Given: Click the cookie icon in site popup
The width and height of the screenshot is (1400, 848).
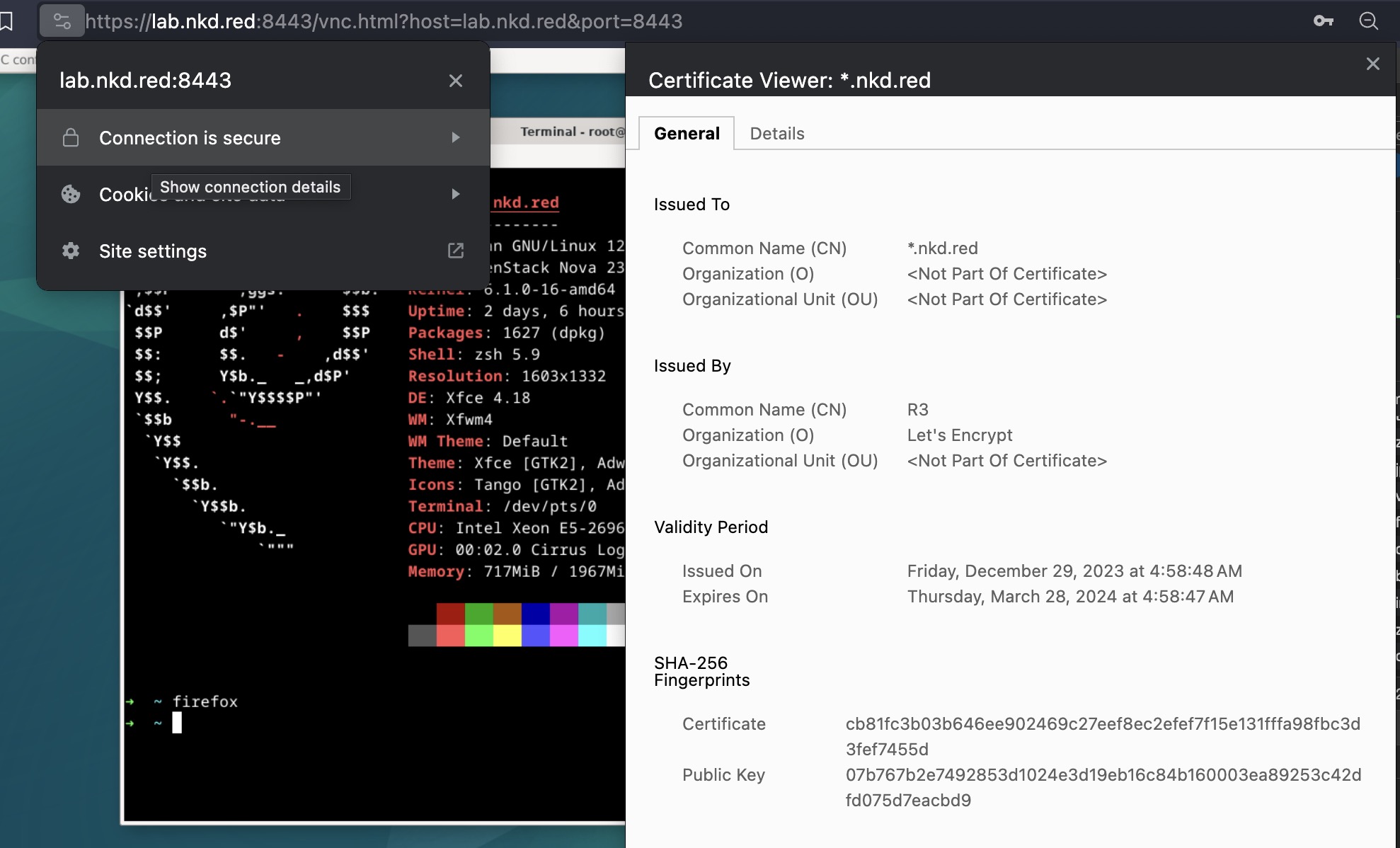Looking at the screenshot, I should tap(71, 194).
